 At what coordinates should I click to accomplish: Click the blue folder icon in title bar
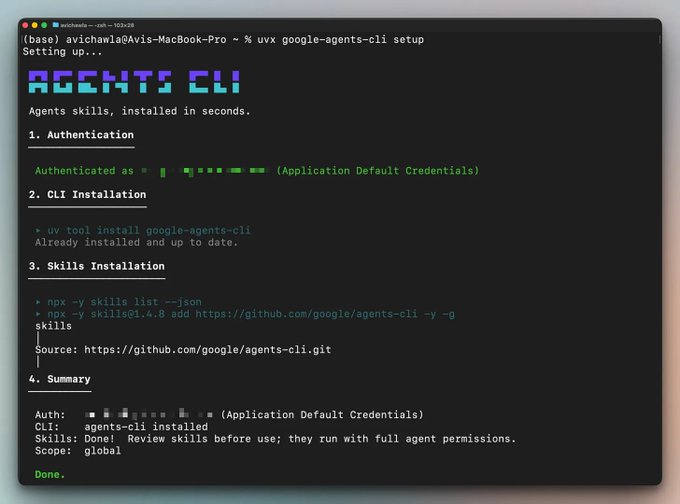click(x=56, y=25)
